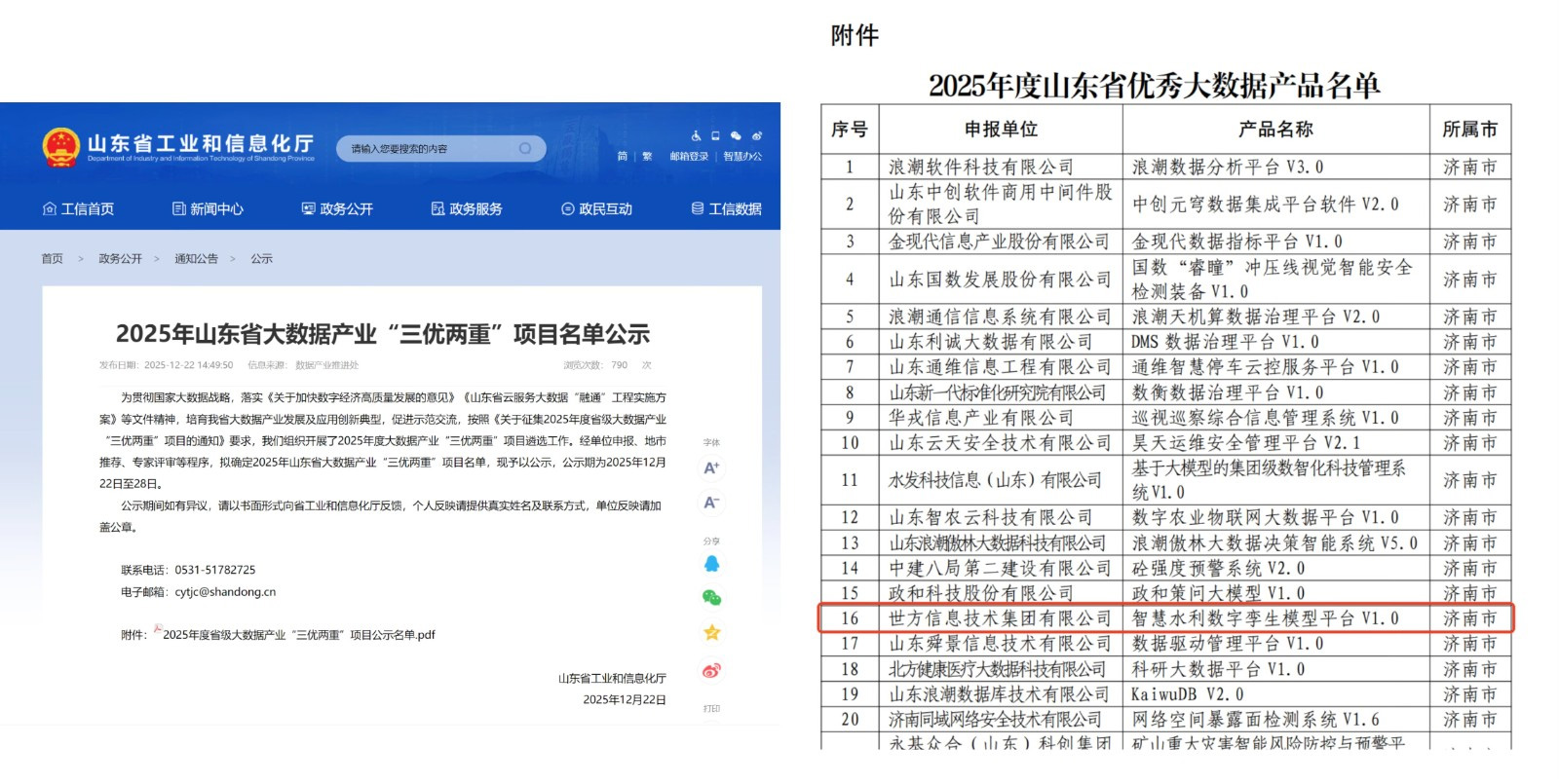Click the table cell 智慧水利数字孪生模型平台 V1.0
Screen dimensions: 1559x784
click(x=1275, y=618)
